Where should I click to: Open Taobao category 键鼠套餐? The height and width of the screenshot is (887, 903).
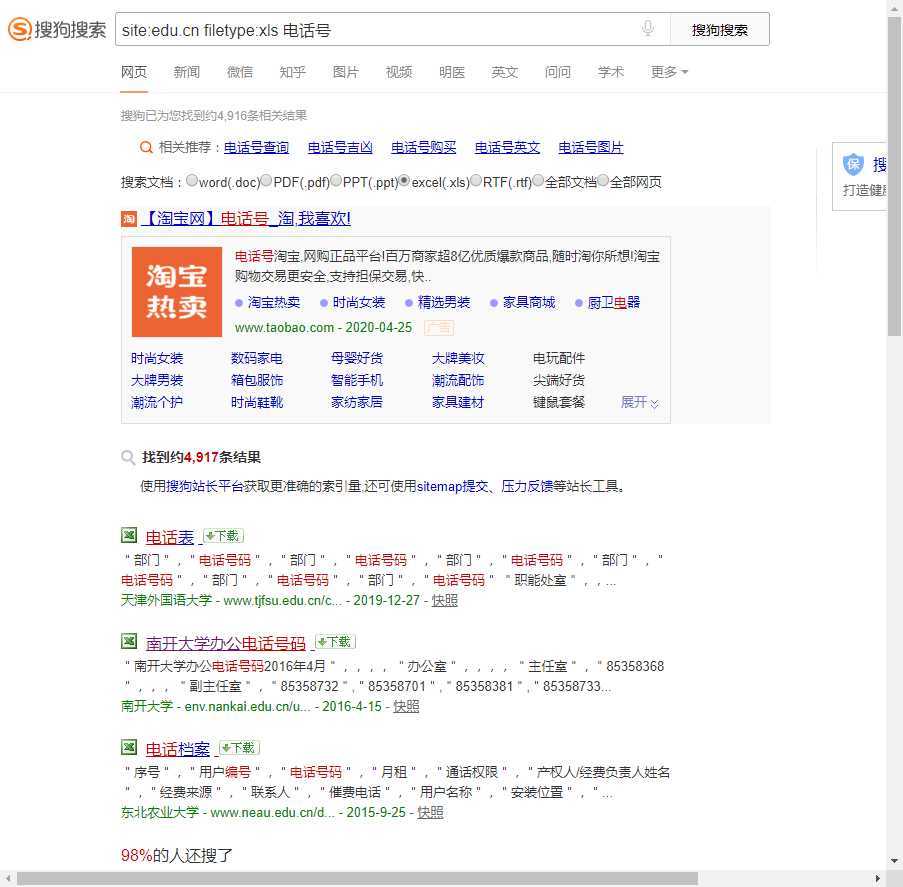tap(559, 402)
